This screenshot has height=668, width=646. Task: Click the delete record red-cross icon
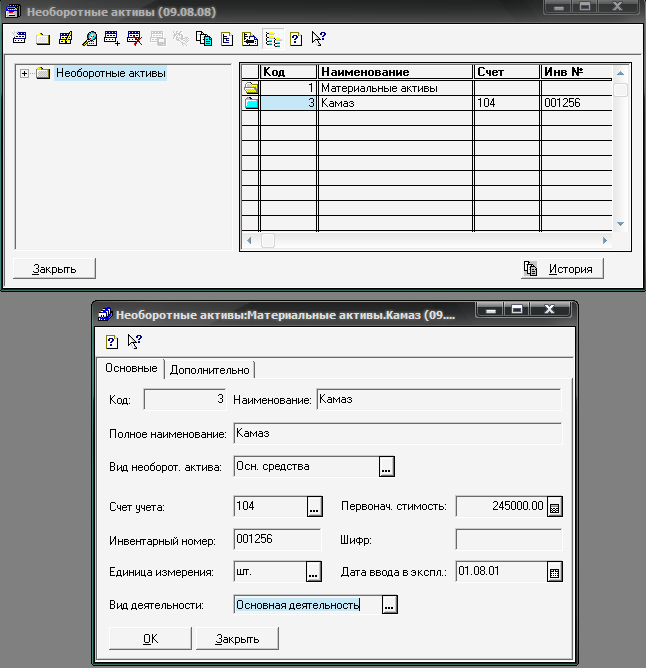click(x=135, y=38)
